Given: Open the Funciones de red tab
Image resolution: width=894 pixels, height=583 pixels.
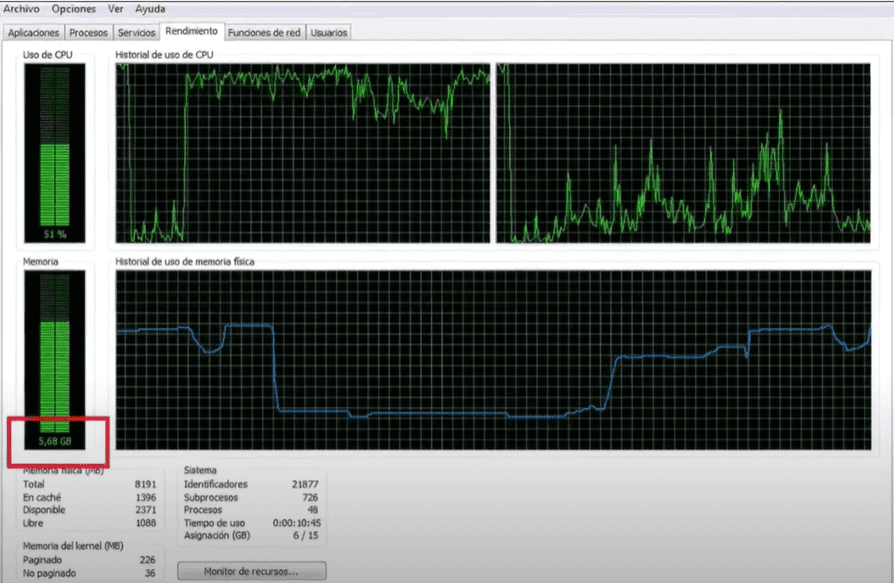Looking at the screenshot, I should pos(264,33).
